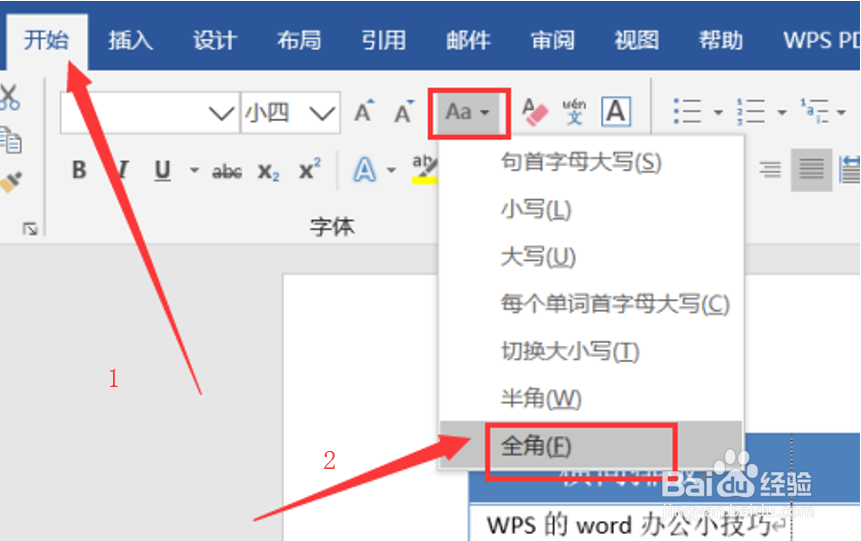The height and width of the screenshot is (541, 861).
Task: Choose 小写(L) from the menu
Action: point(591,209)
